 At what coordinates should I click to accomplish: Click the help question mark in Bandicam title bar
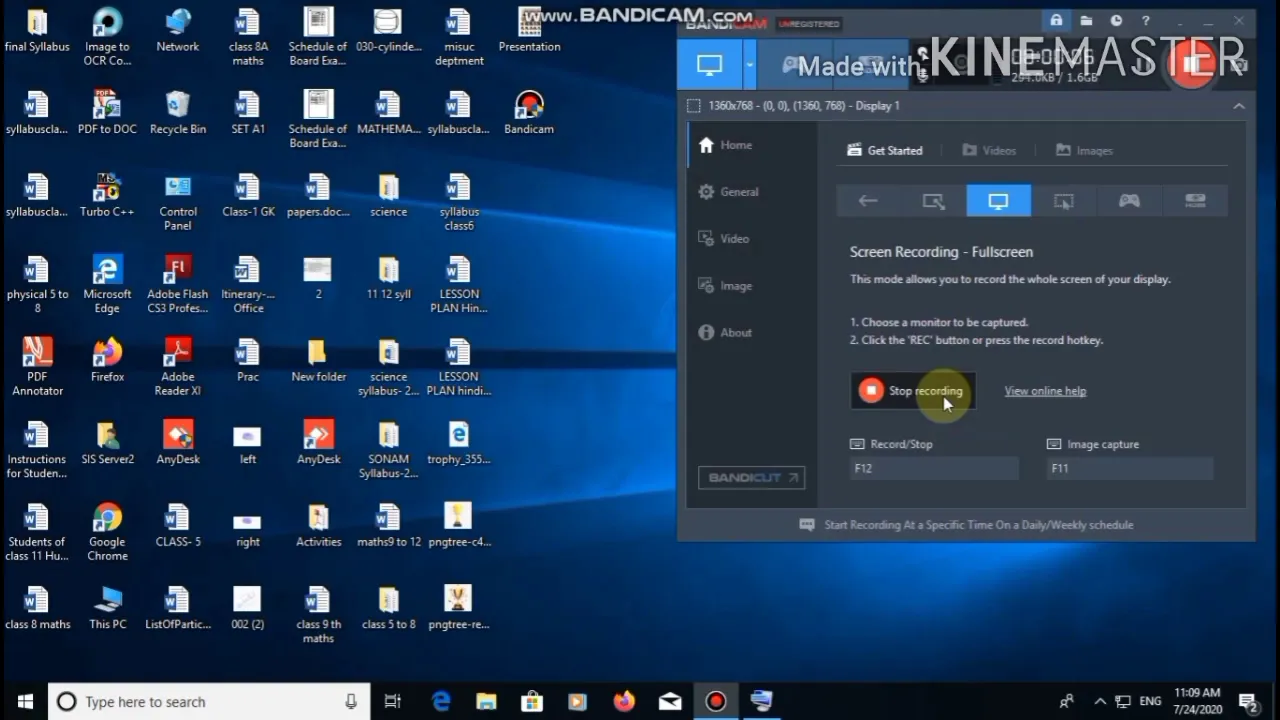[1146, 20]
